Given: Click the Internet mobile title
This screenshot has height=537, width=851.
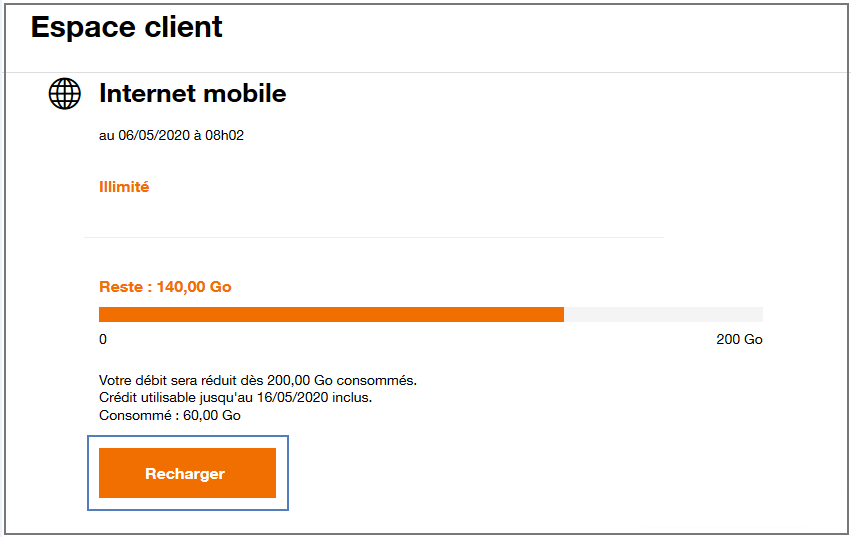Looking at the screenshot, I should pos(193,93).
